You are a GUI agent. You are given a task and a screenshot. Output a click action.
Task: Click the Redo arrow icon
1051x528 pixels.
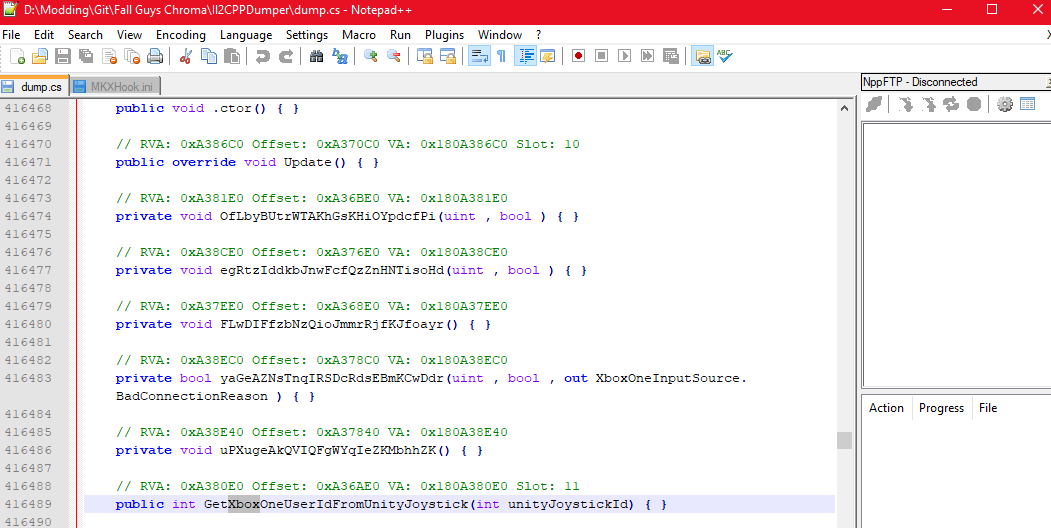click(x=286, y=57)
